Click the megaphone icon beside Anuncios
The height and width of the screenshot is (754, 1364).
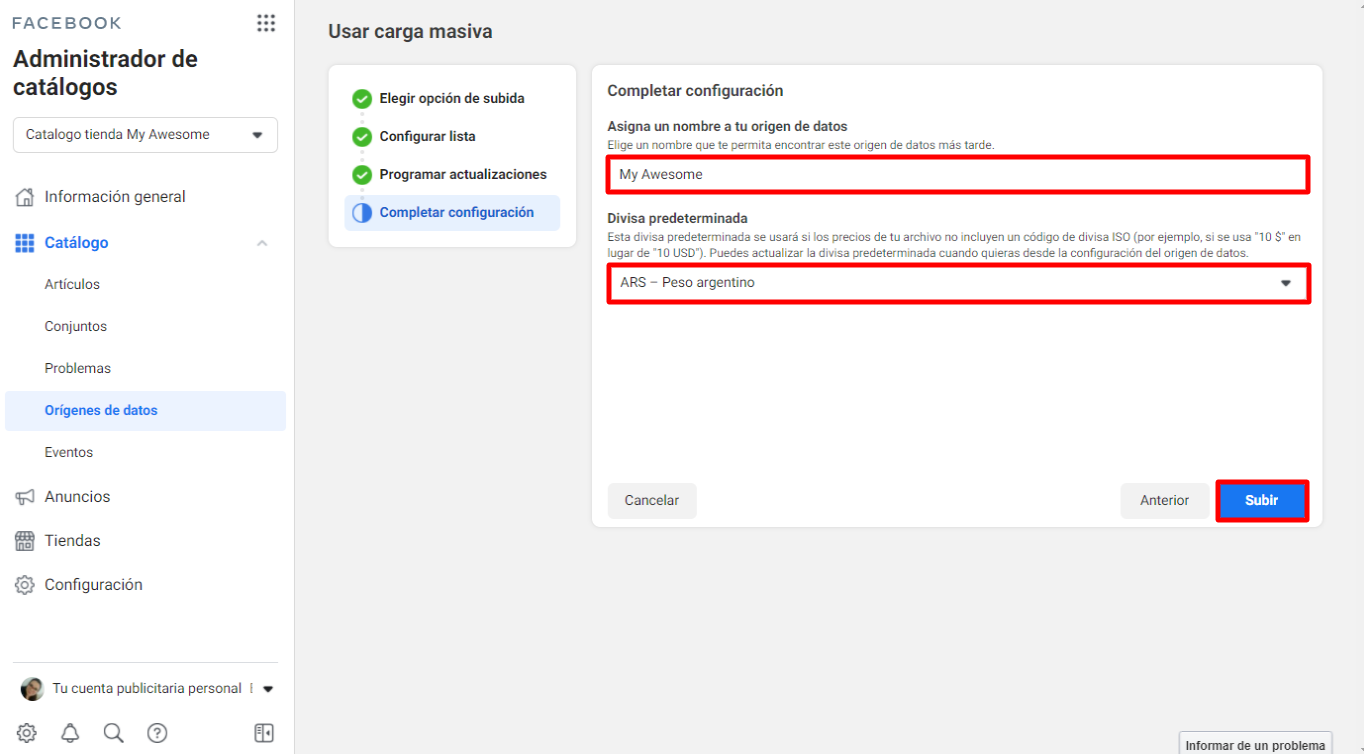(25, 497)
